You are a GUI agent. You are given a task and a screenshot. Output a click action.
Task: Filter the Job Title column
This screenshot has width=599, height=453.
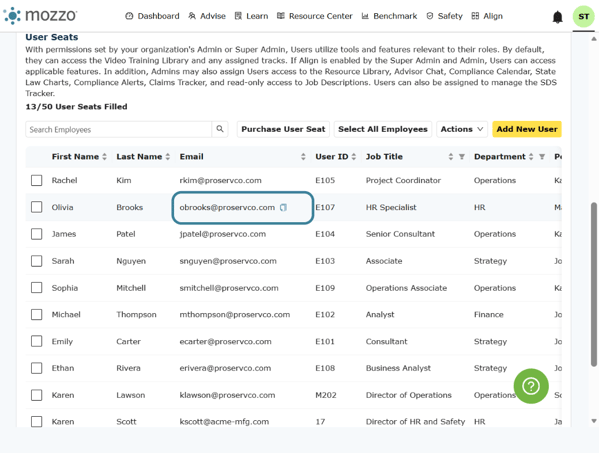click(461, 157)
